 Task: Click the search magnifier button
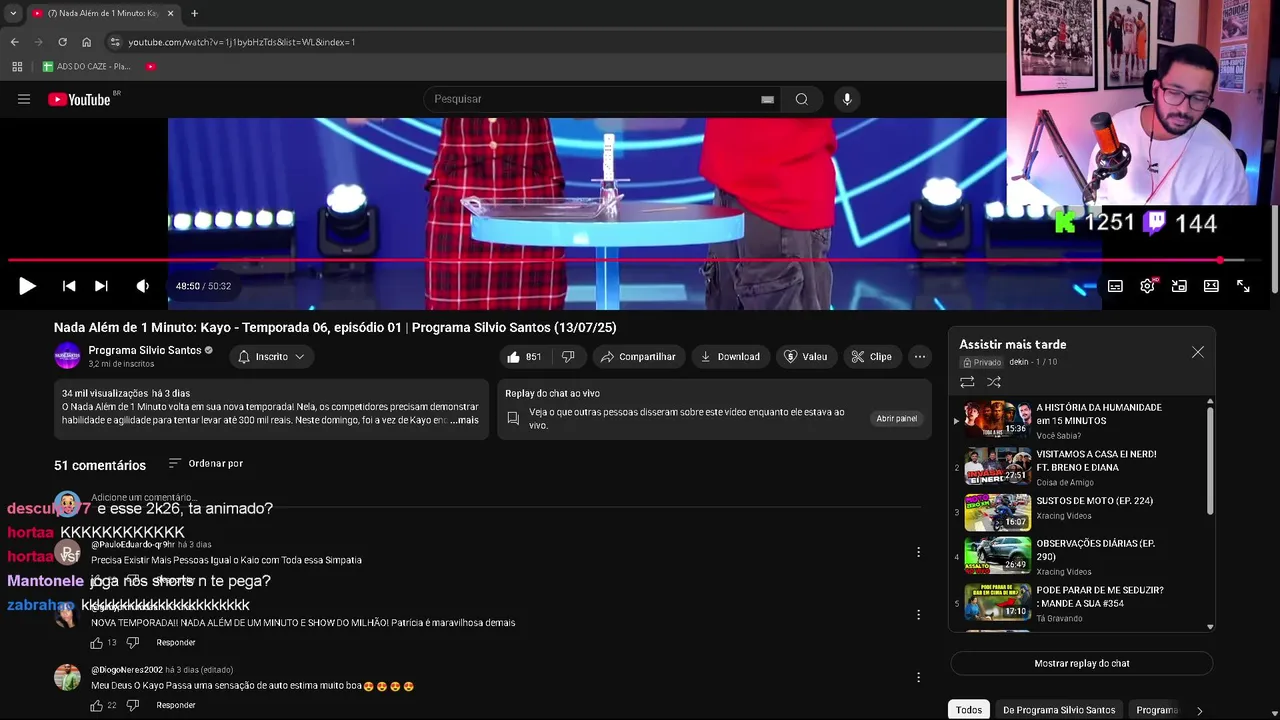pyautogui.click(x=802, y=99)
